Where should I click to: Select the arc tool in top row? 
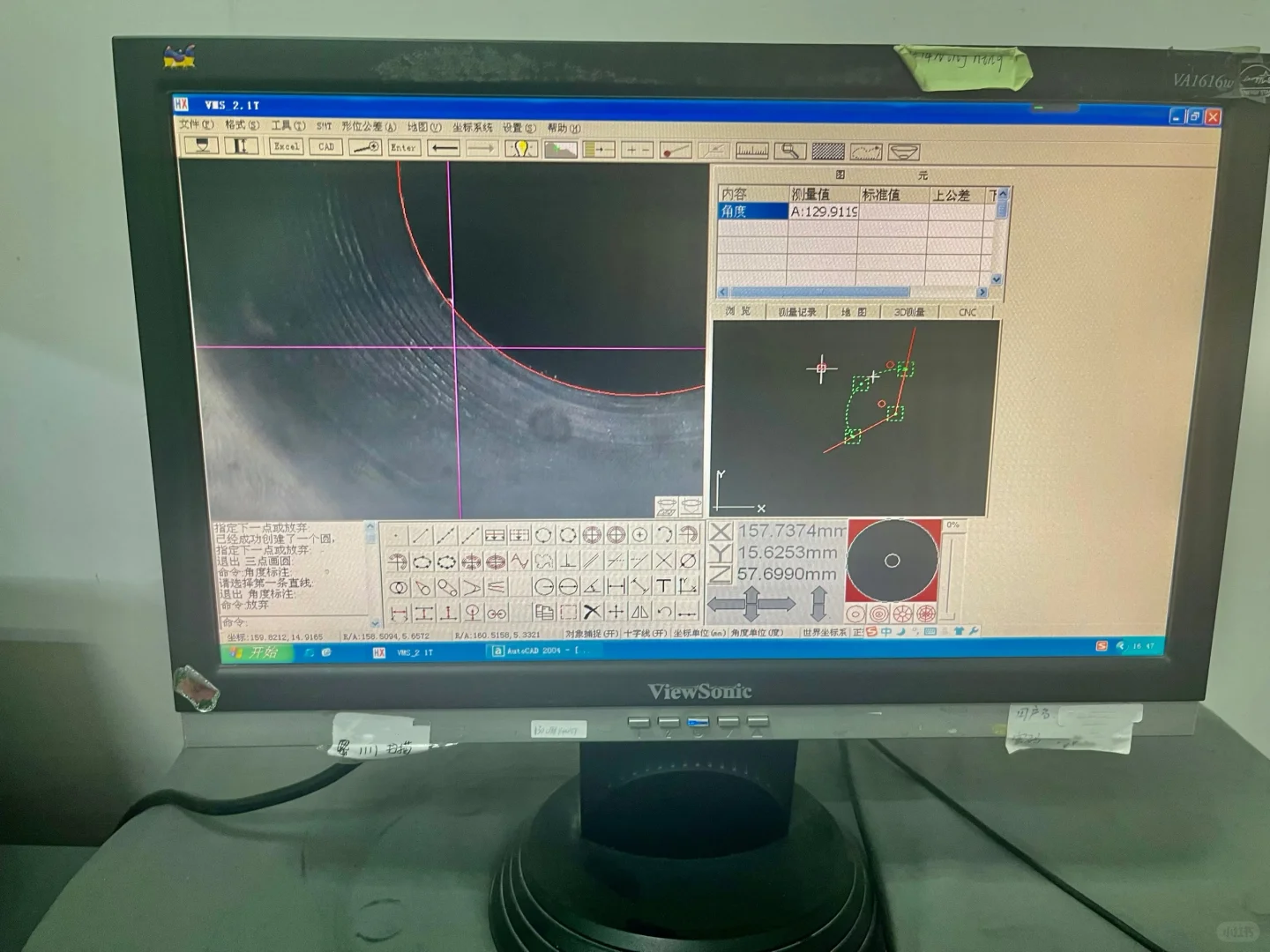click(x=664, y=534)
